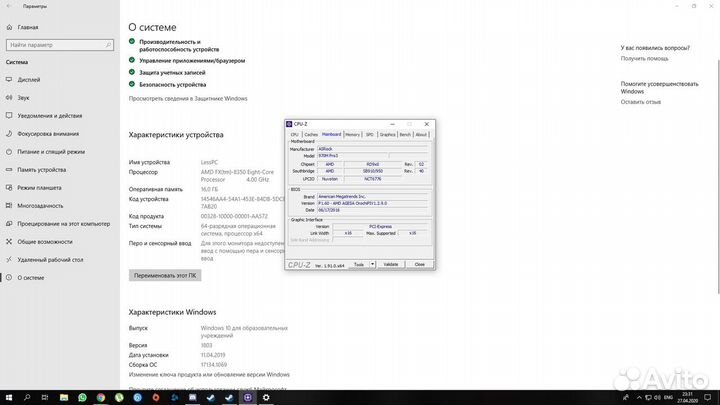The height and width of the screenshot is (405, 720).
Task: Click the Close button in CPU-Z
Action: (420, 264)
